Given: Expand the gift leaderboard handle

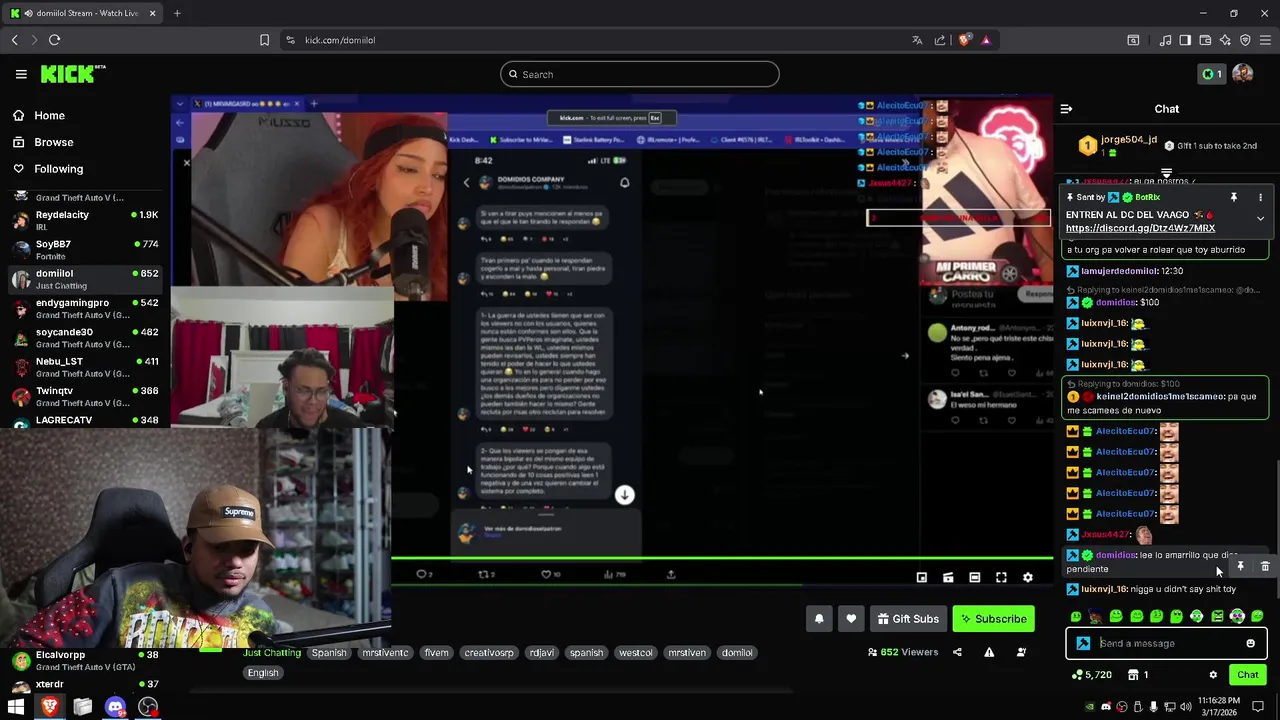Looking at the screenshot, I should click(1166, 174).
